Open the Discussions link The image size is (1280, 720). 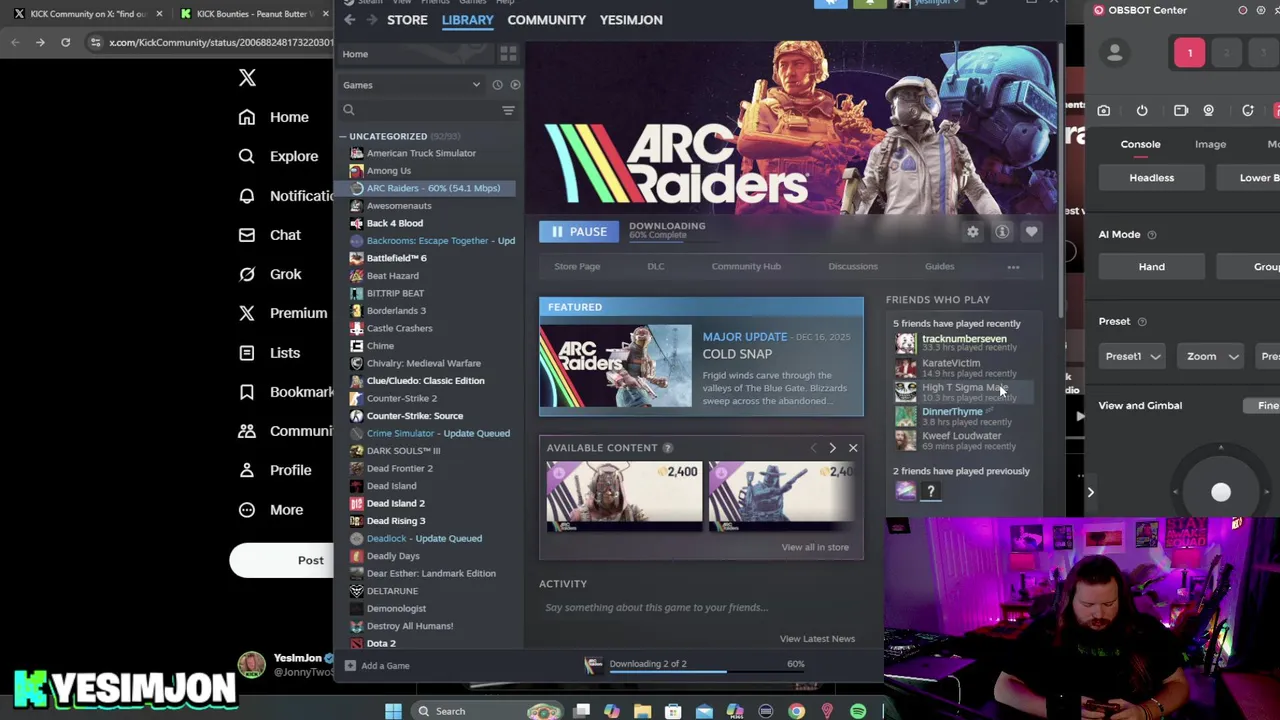[853, 266]
